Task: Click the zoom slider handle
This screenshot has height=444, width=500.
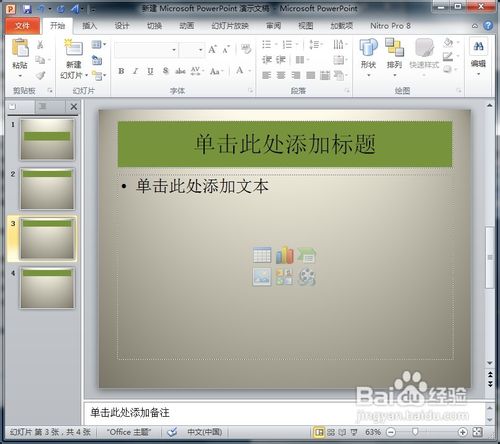Action: (415, 432)
